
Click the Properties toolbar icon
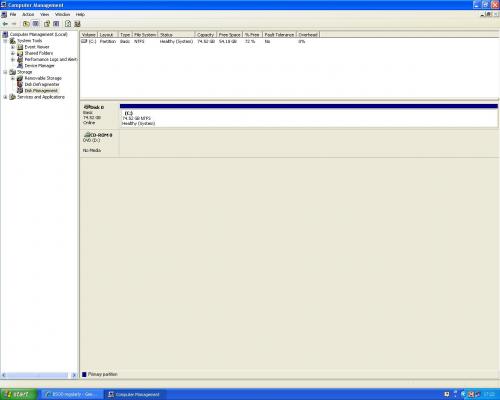(x=47, y=24)
